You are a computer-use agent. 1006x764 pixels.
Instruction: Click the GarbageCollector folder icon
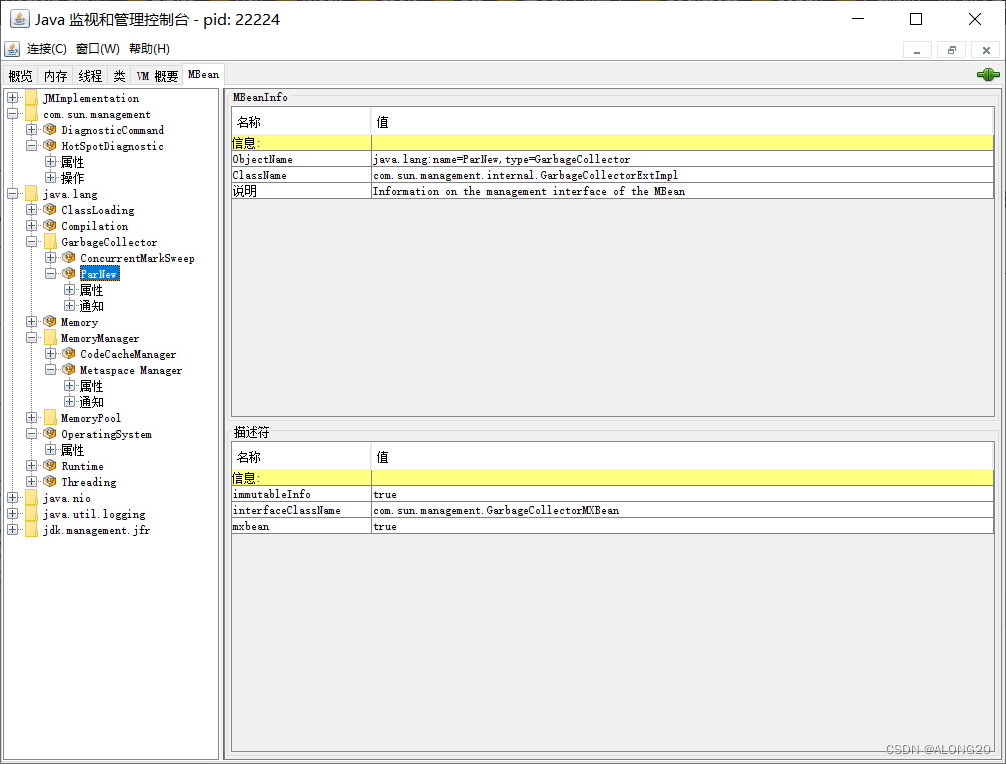point(50,242)
